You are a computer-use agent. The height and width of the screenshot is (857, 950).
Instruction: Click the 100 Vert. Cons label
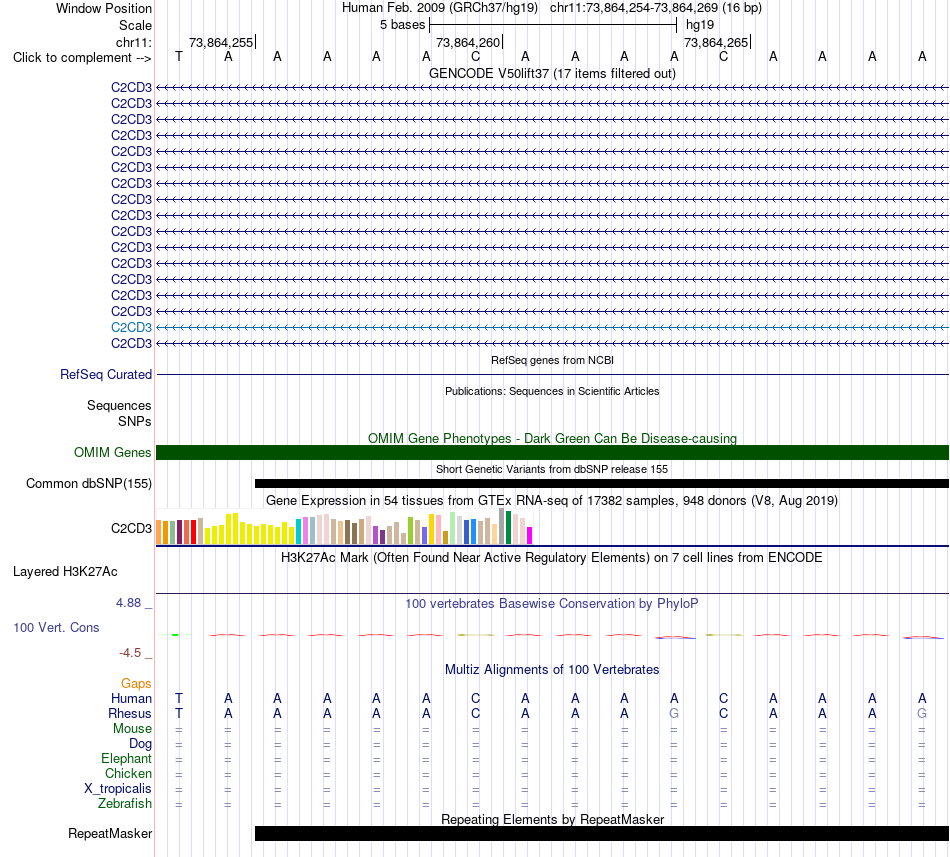click(x=56, y=627)
